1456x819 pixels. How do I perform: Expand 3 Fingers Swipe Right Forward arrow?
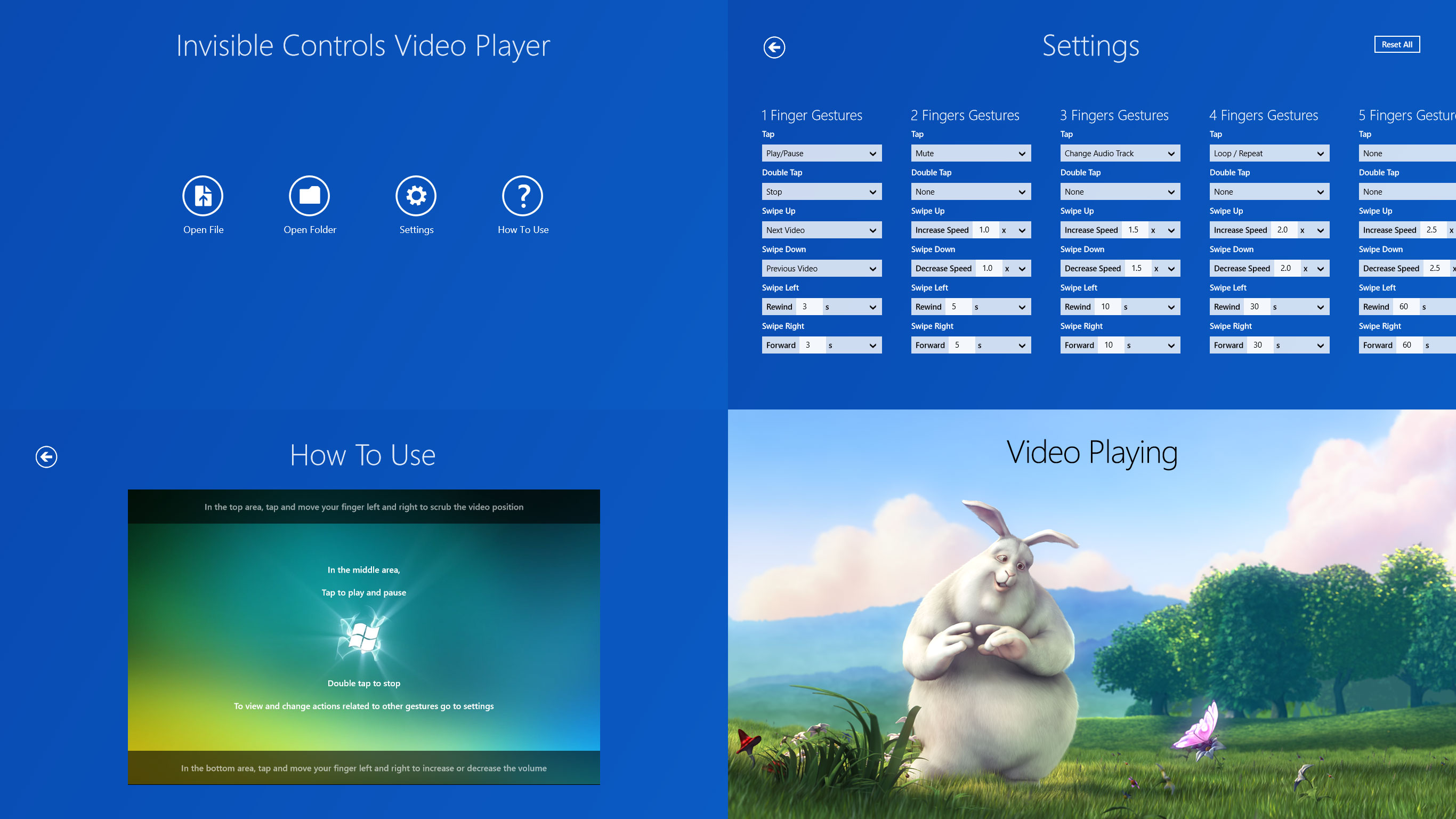pos(1171,346)
